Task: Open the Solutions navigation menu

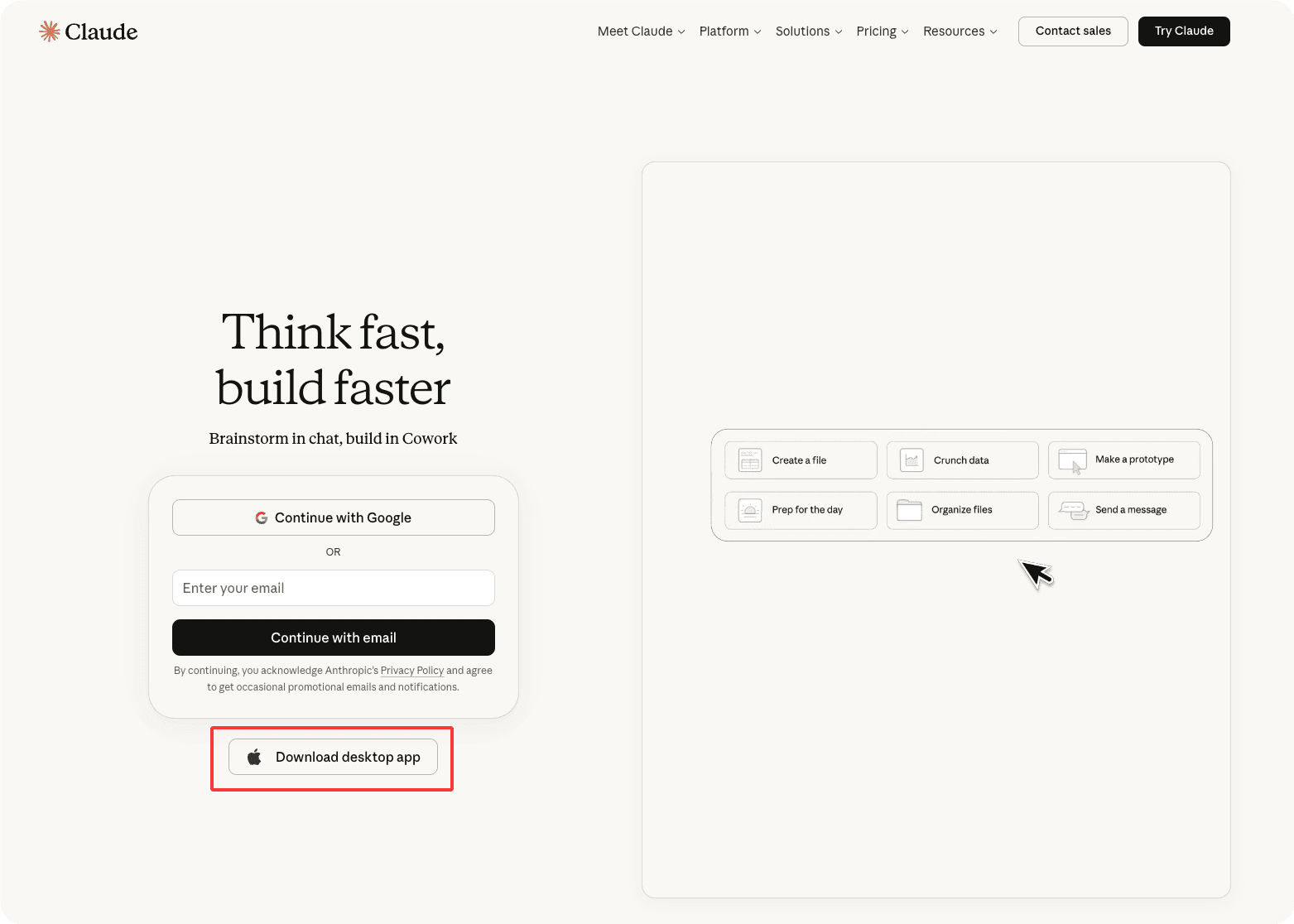Action: (809, 31)
